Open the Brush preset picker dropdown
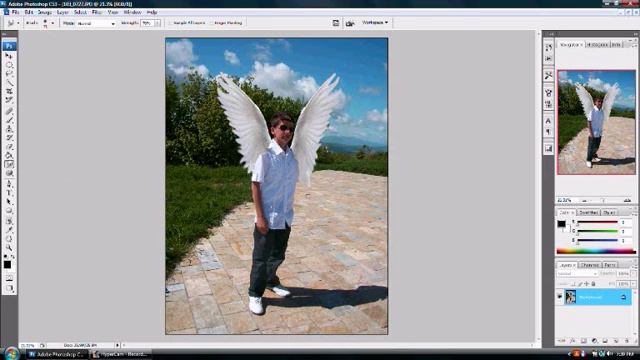 click(52, 23)
